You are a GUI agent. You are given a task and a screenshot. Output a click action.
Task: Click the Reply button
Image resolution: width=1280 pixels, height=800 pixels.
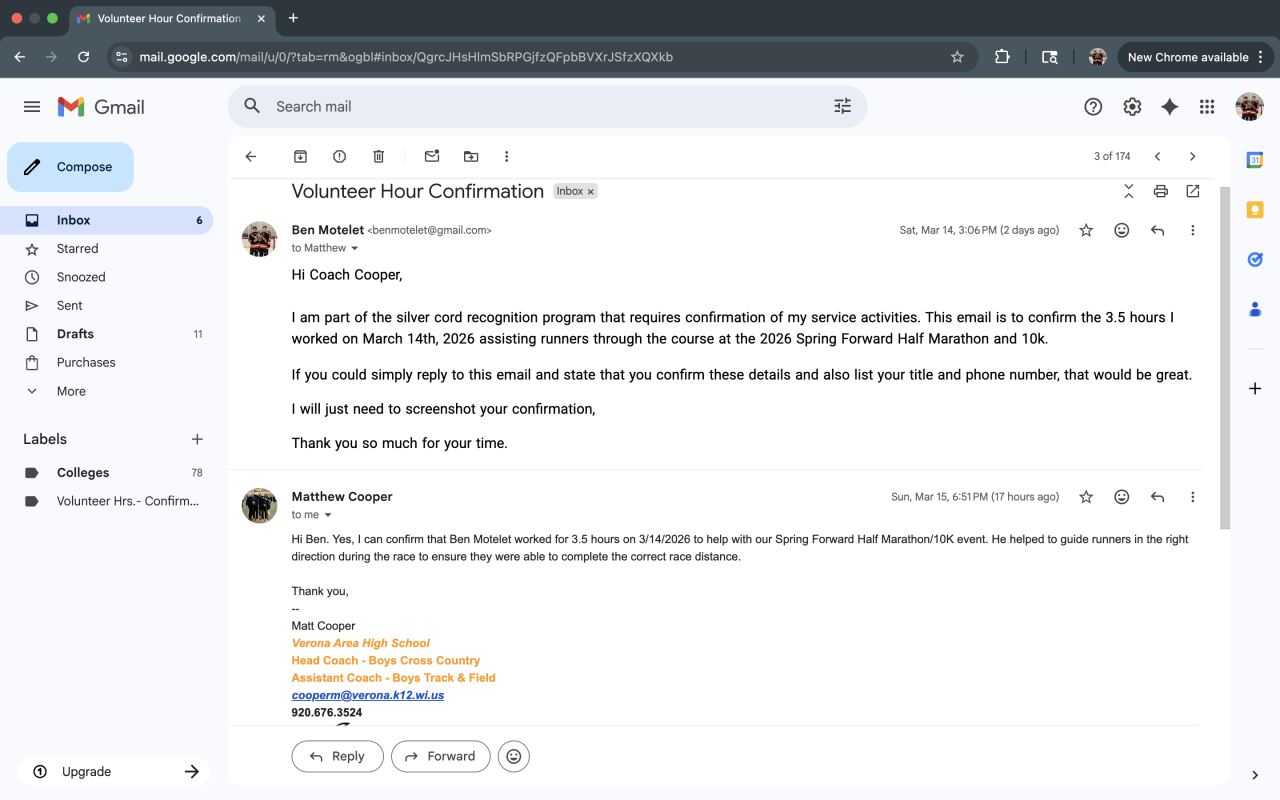pos(337,756)
